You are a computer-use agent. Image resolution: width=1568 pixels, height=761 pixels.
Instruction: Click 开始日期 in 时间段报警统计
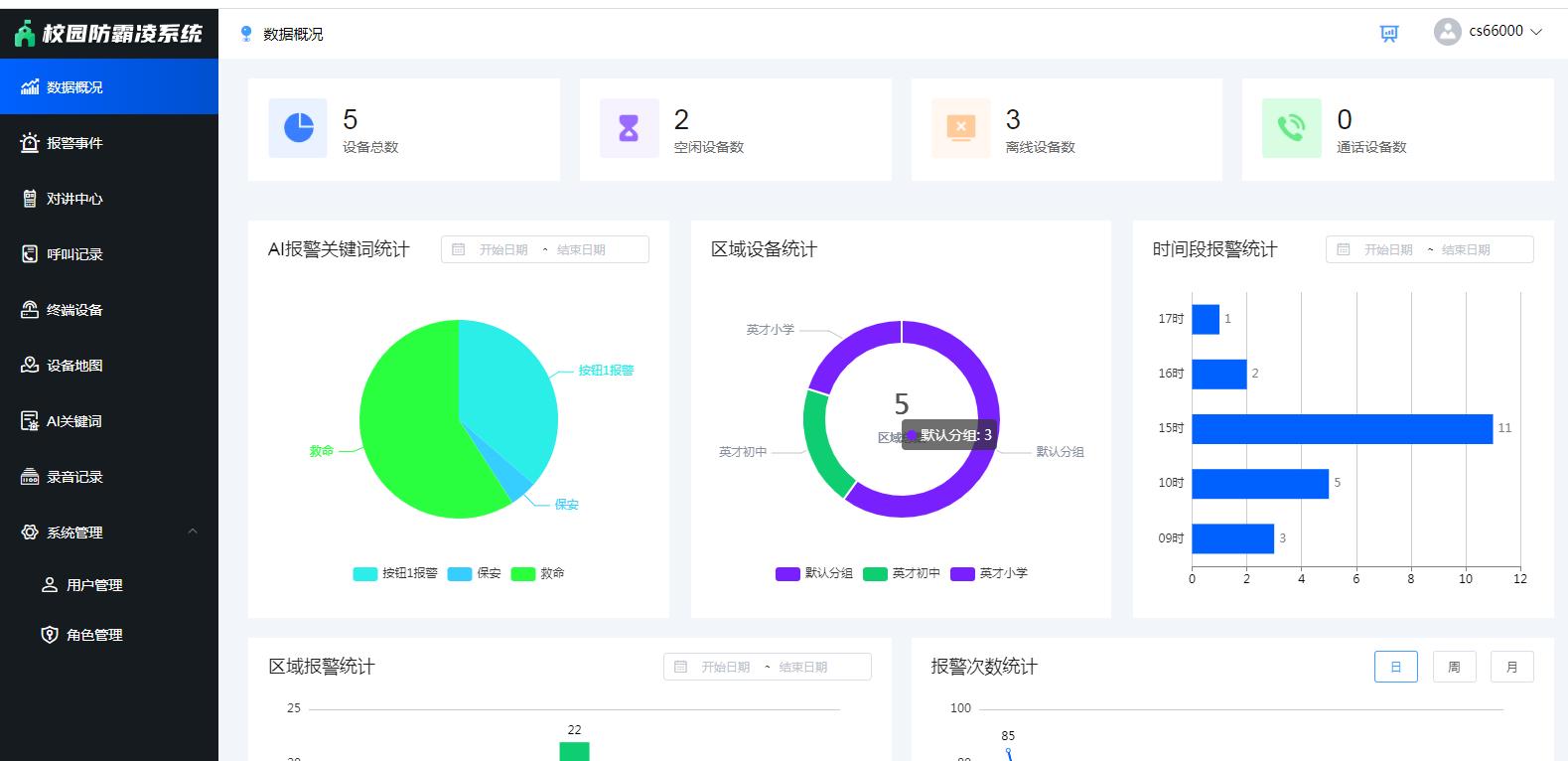tap(1388, 250)
